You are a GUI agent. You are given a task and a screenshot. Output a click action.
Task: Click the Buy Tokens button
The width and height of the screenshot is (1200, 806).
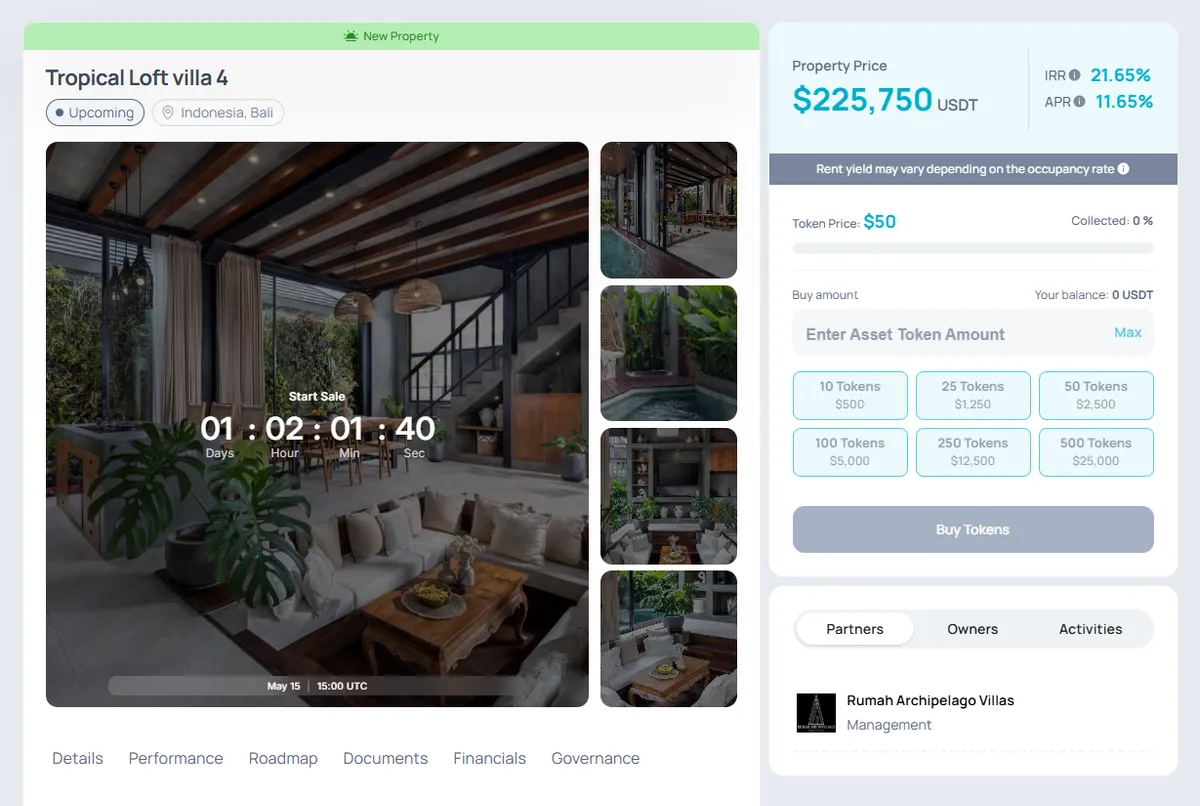point(973,529)
